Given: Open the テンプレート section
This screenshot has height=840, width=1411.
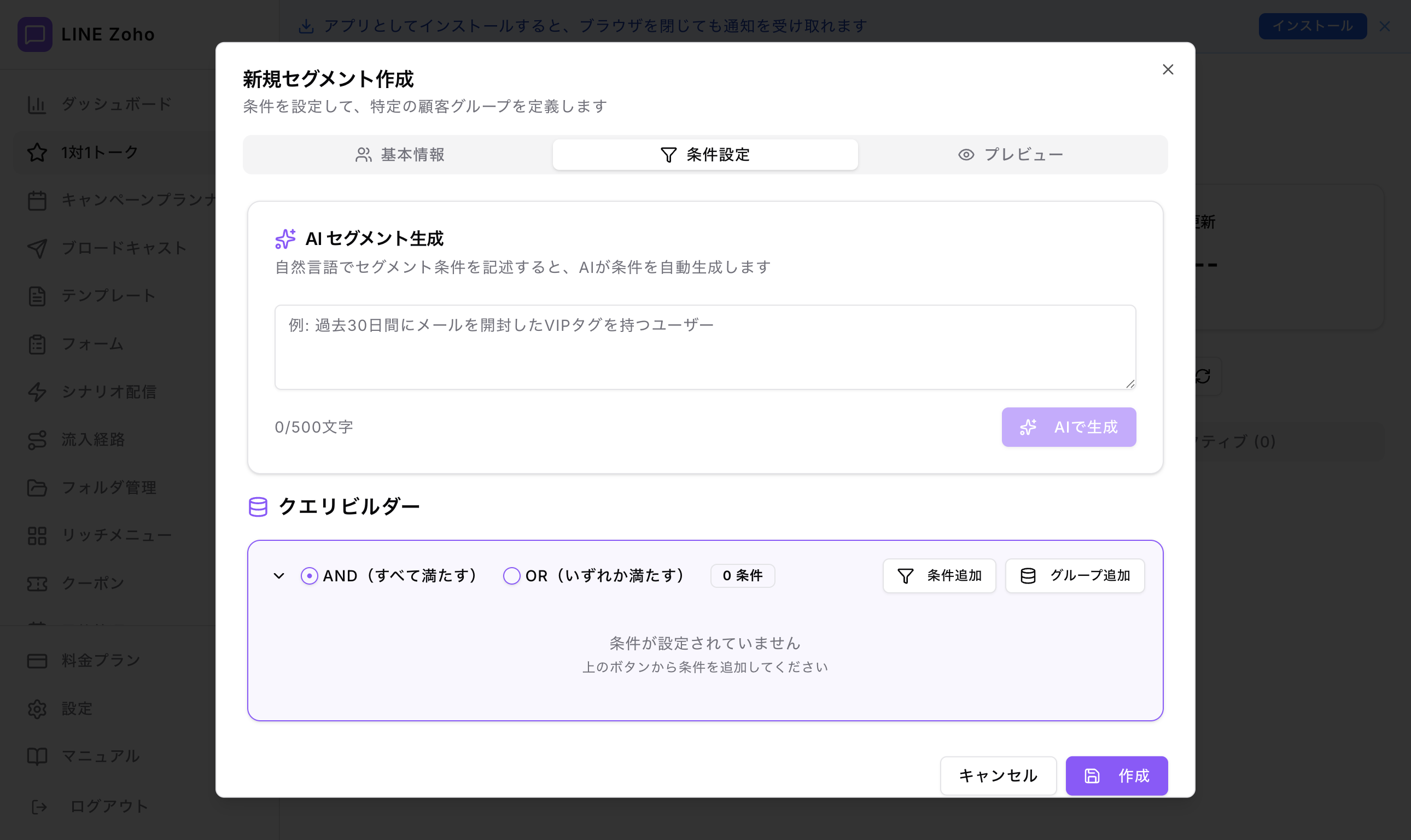Looking at the screenshot, I should (x=37, y=295).
